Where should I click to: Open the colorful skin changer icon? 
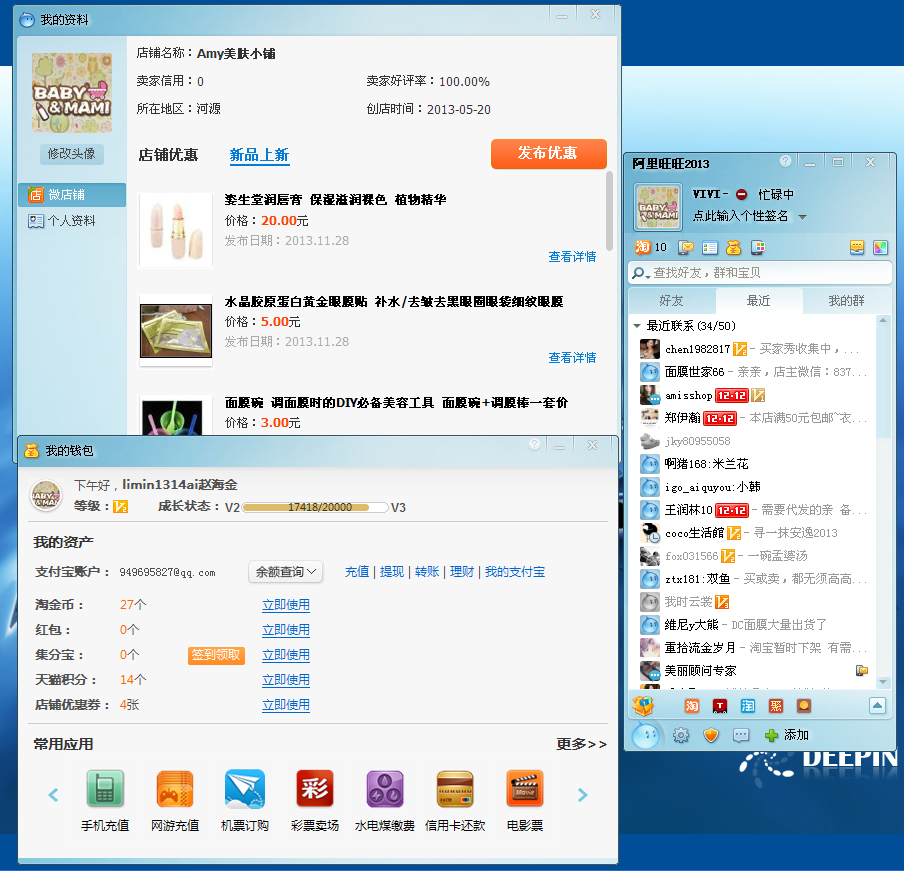click(880, 247)
